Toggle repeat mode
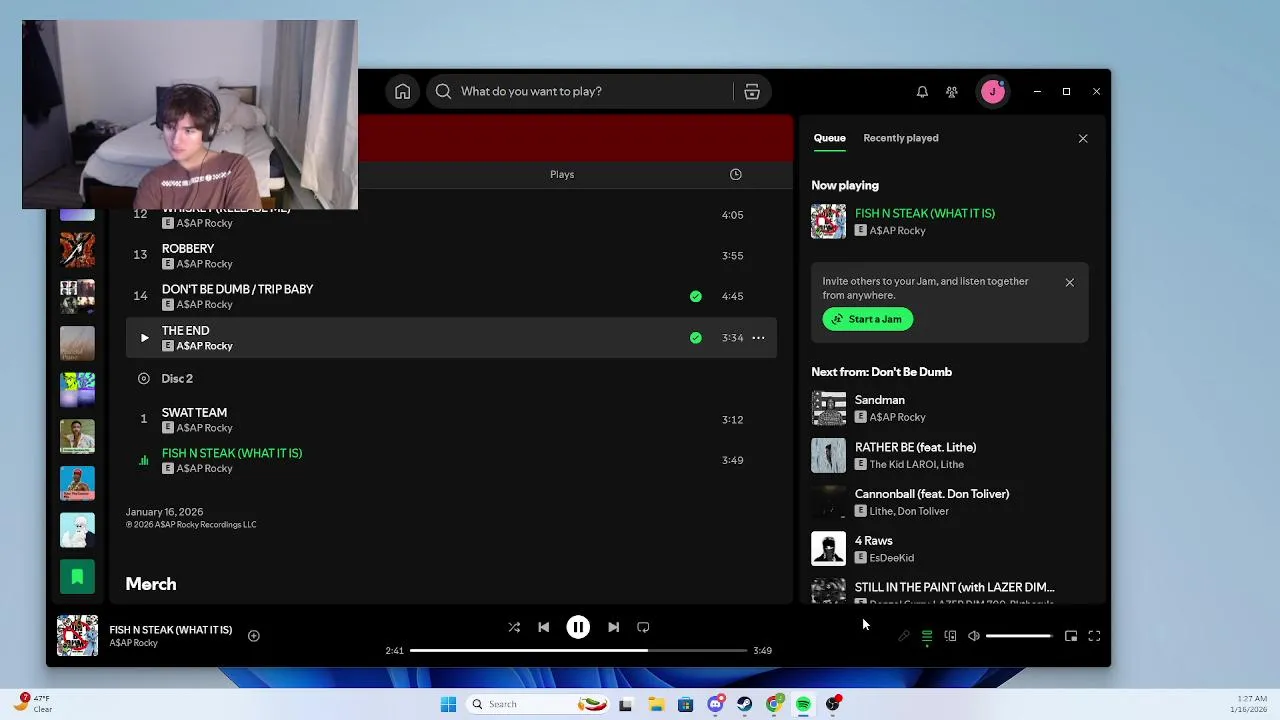The height and width of the screenshot is (720, 1280). [643, 627]
